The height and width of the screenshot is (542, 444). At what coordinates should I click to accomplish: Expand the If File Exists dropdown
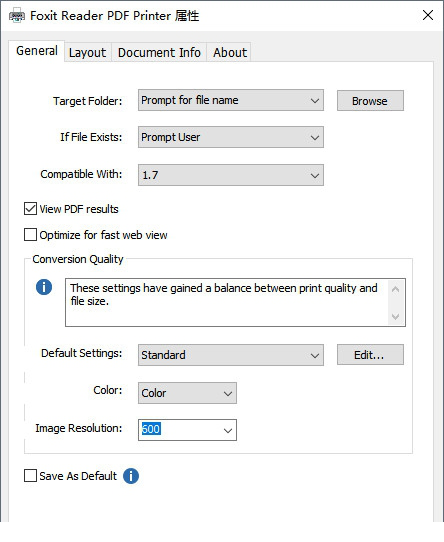click(x=231, y=137)
